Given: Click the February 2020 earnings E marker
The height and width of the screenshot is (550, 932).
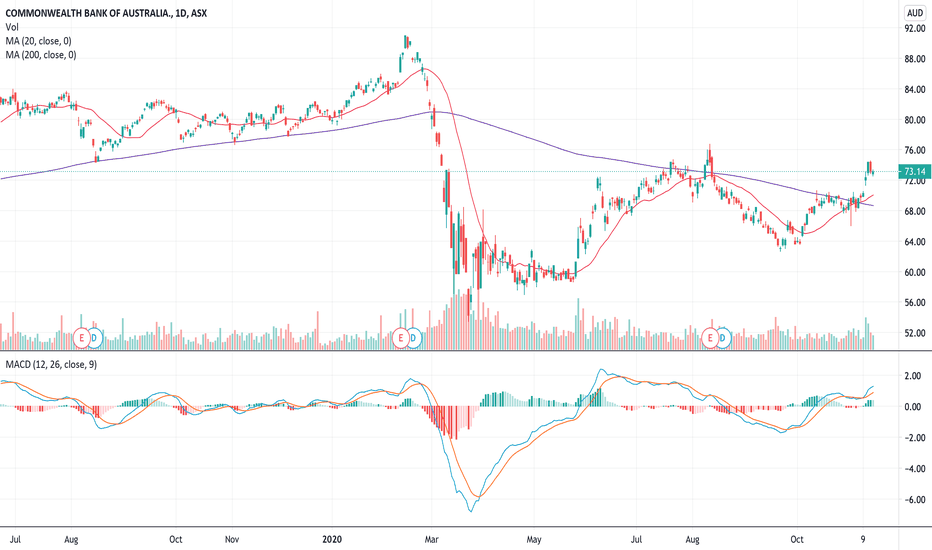Looking at the screenshot, I should [401, 338].
